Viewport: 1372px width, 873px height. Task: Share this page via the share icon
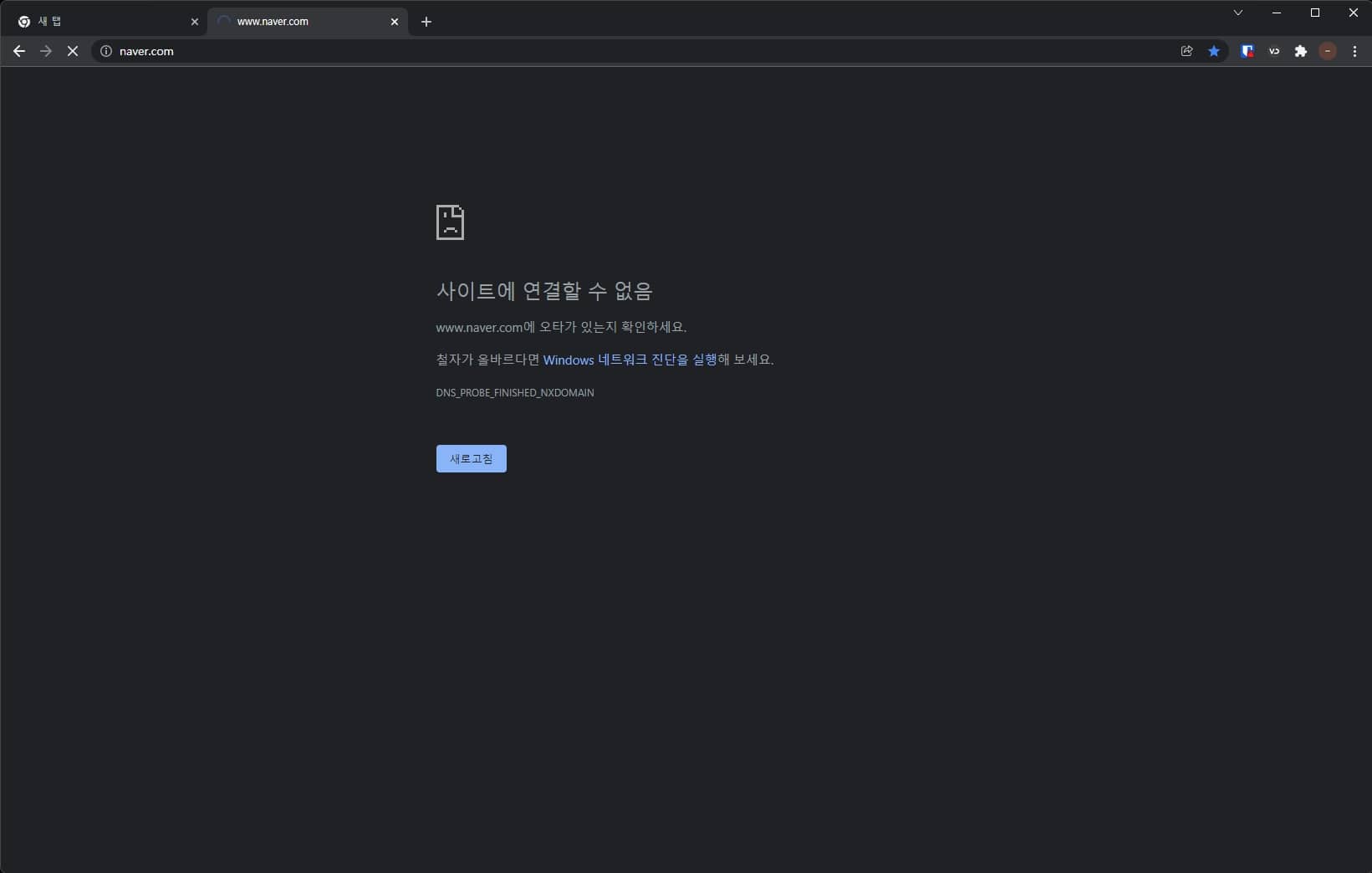click(1186, 51)
